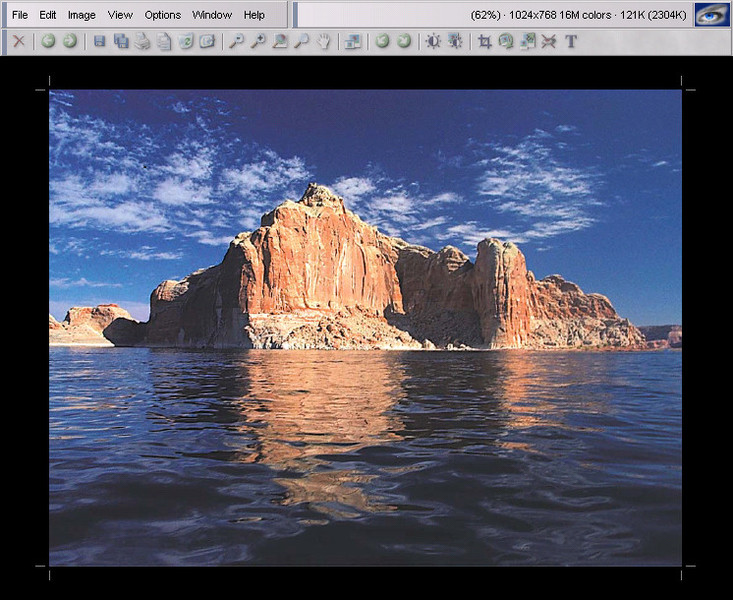Open the Help menu

pyautogui.click(x=254, y=15)
